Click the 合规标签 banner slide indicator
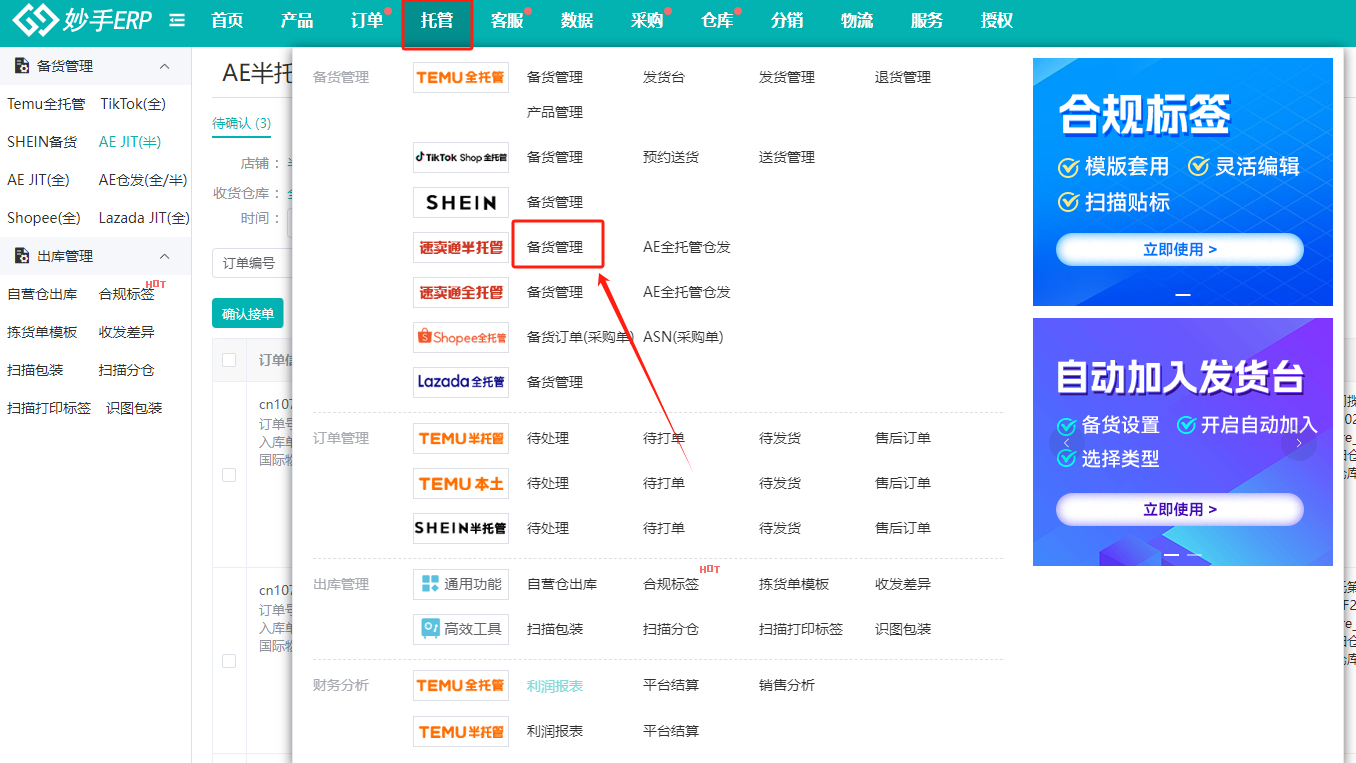This screenshot has width=1356, height=763. 1183,295
